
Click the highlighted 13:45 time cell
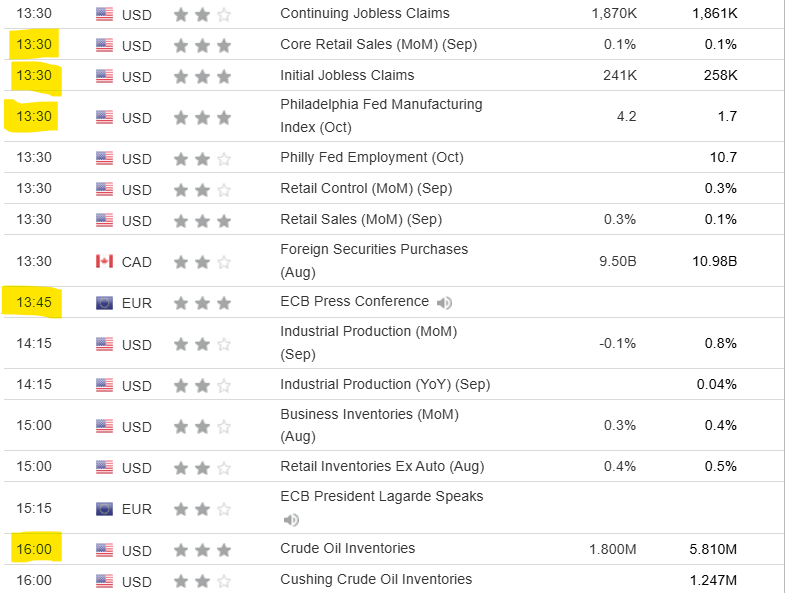coord(34,302)
